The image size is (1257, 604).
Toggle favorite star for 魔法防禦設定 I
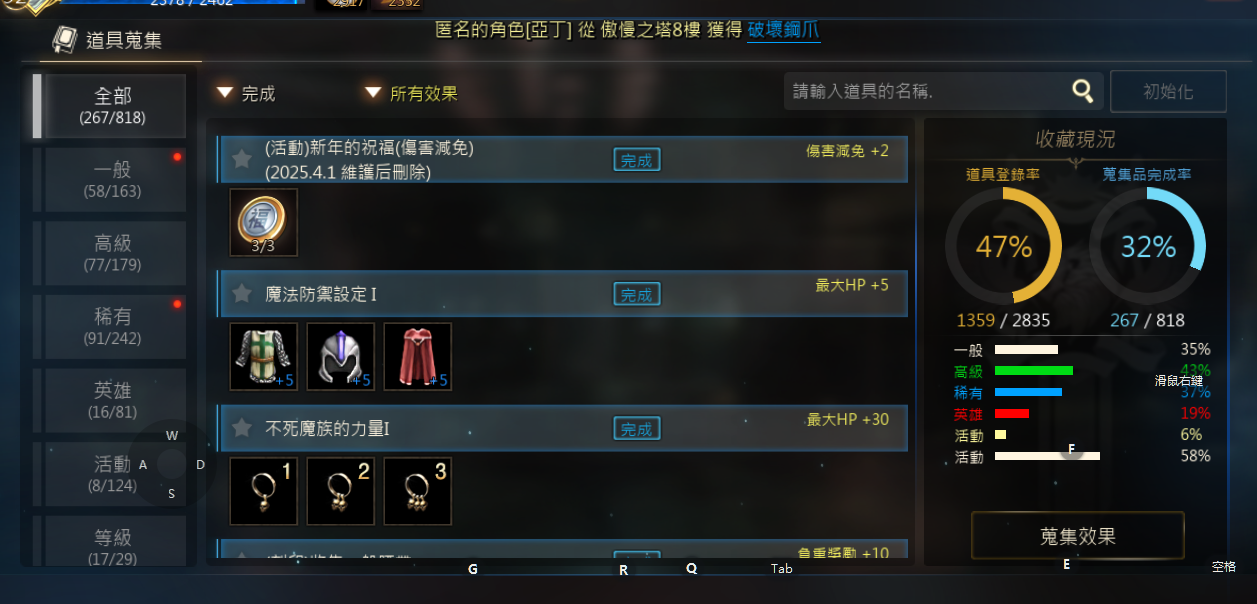point(241,293)
